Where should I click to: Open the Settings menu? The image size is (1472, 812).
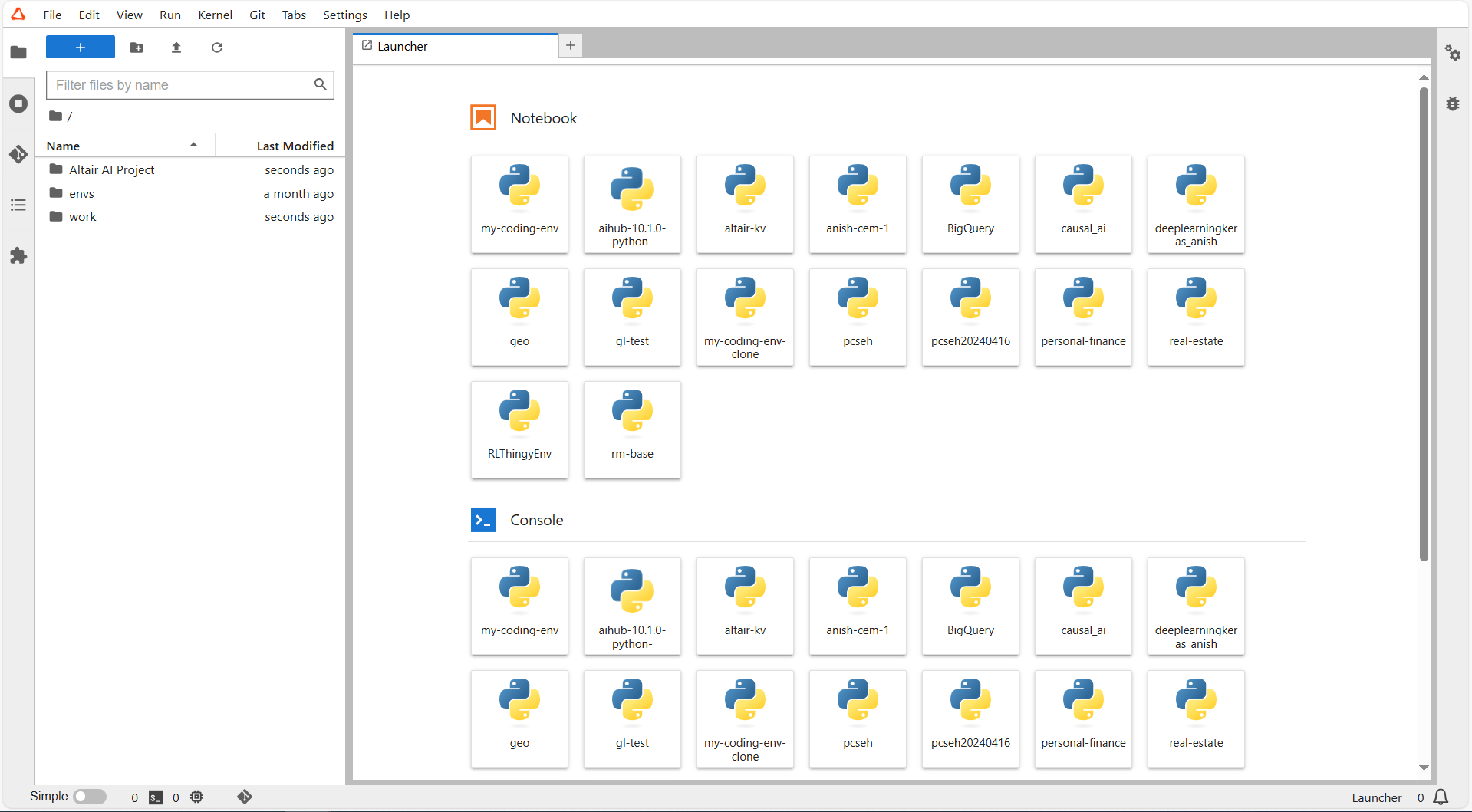point(344,15)
